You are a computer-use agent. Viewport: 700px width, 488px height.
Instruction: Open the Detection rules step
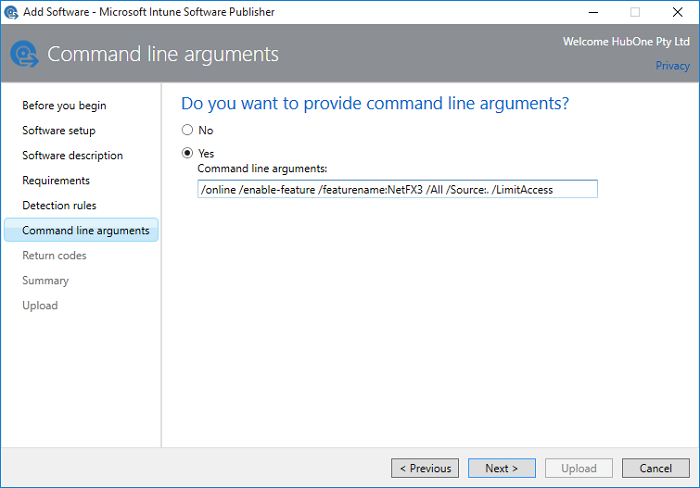point(59,205)
